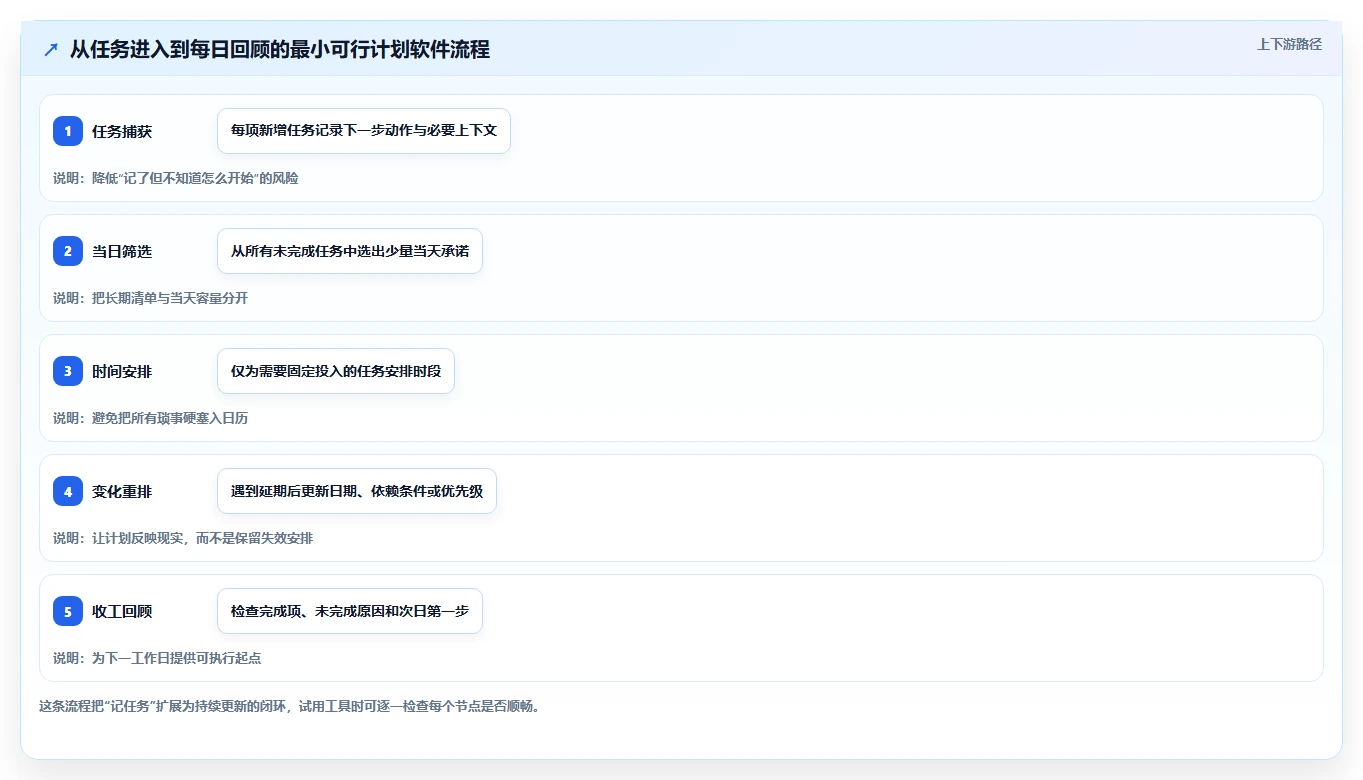Select the 任务捕获 step heading
The height and width of the screenshot is (780, 1363).
122,131
